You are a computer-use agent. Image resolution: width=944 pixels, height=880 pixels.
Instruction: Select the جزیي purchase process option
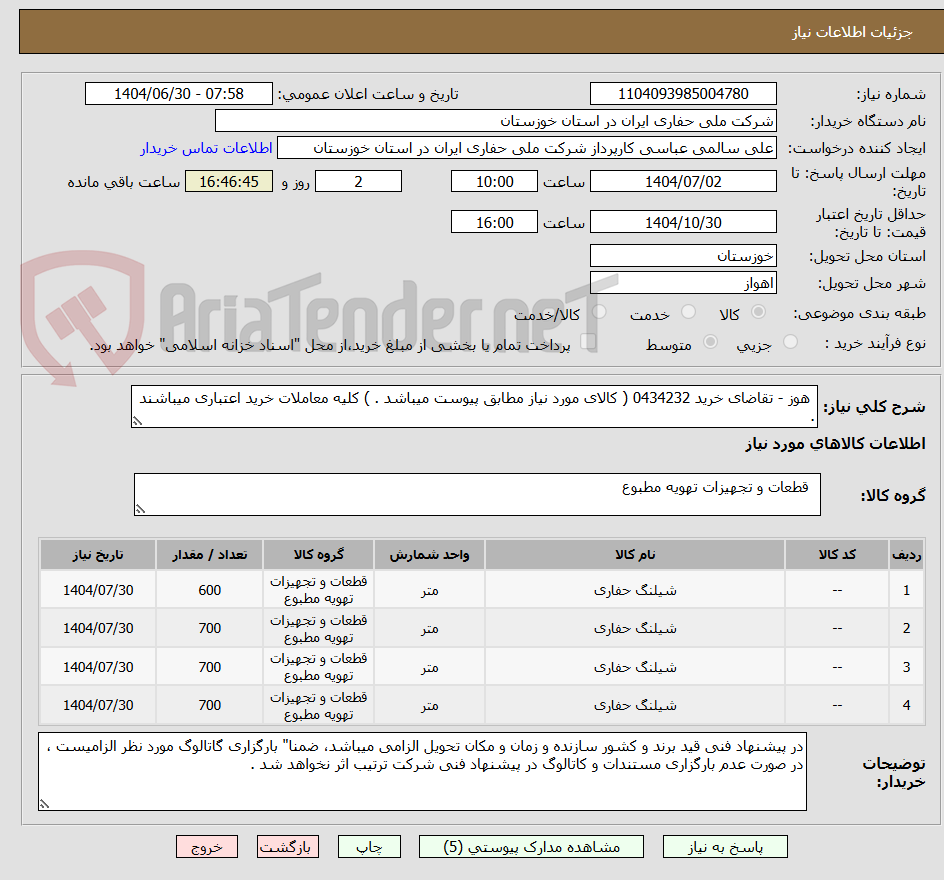(x=789, y=339)
